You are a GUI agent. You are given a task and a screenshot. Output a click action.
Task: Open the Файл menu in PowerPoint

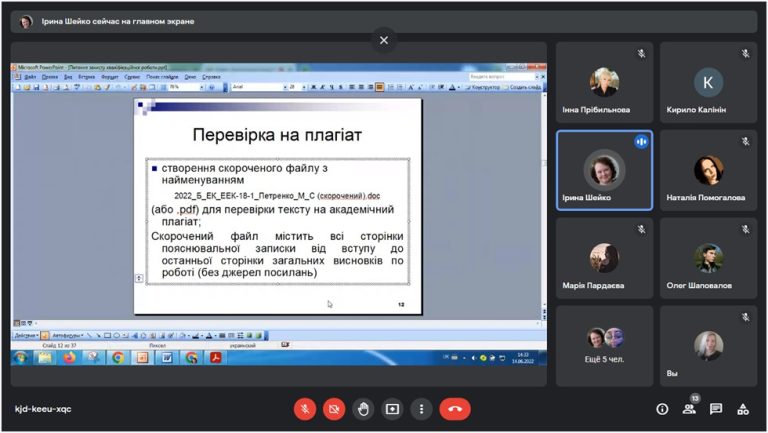(x=30, y=77)
